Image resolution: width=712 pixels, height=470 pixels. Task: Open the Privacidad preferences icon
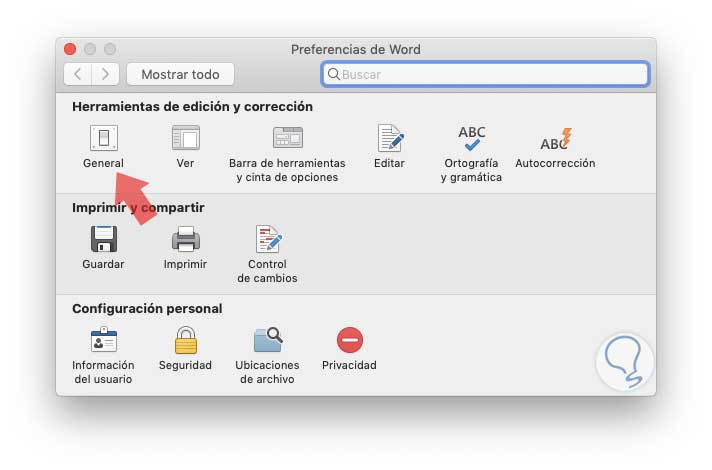tap(349, 340)
